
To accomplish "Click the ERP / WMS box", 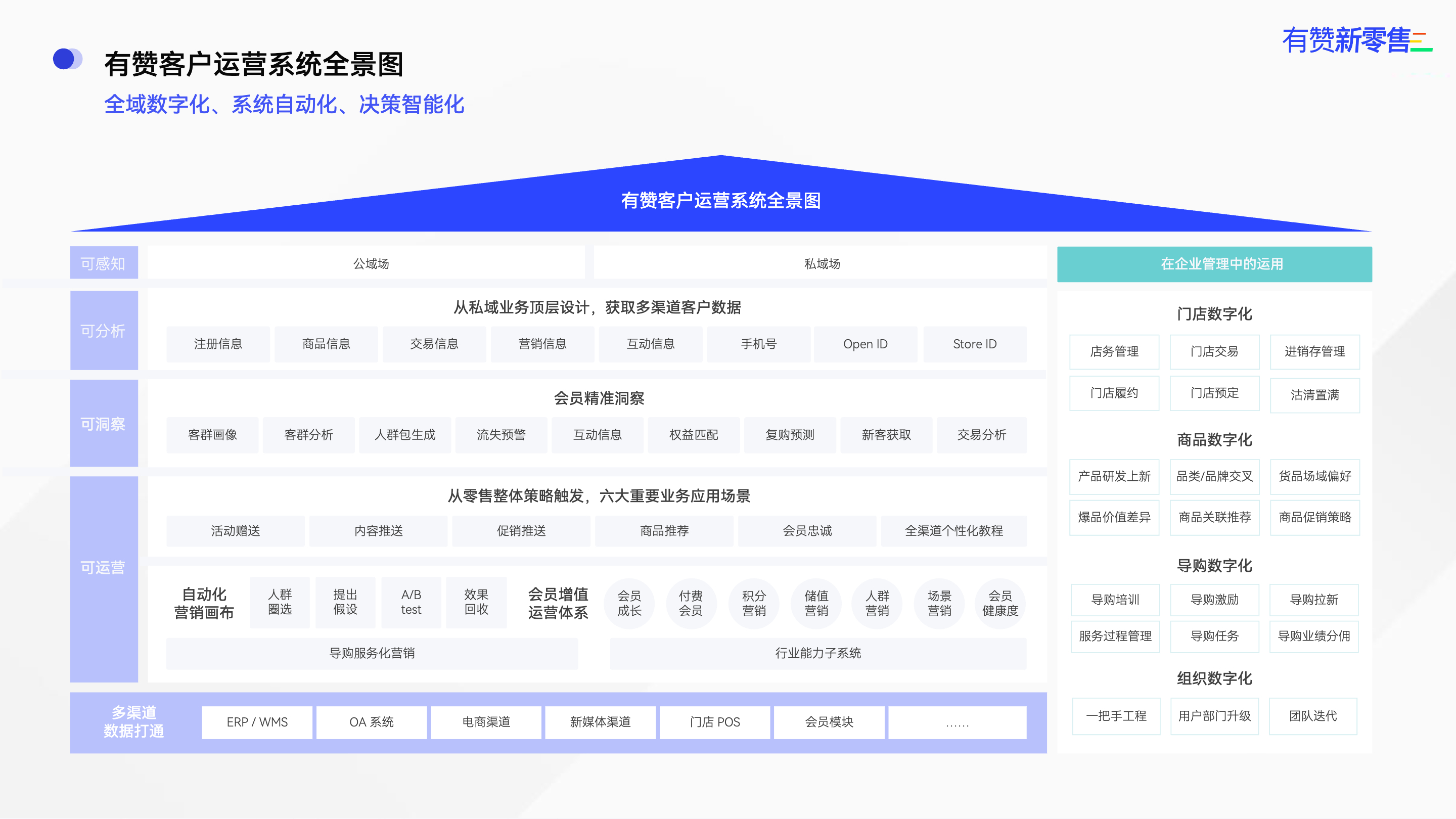I will pos(257,722).
